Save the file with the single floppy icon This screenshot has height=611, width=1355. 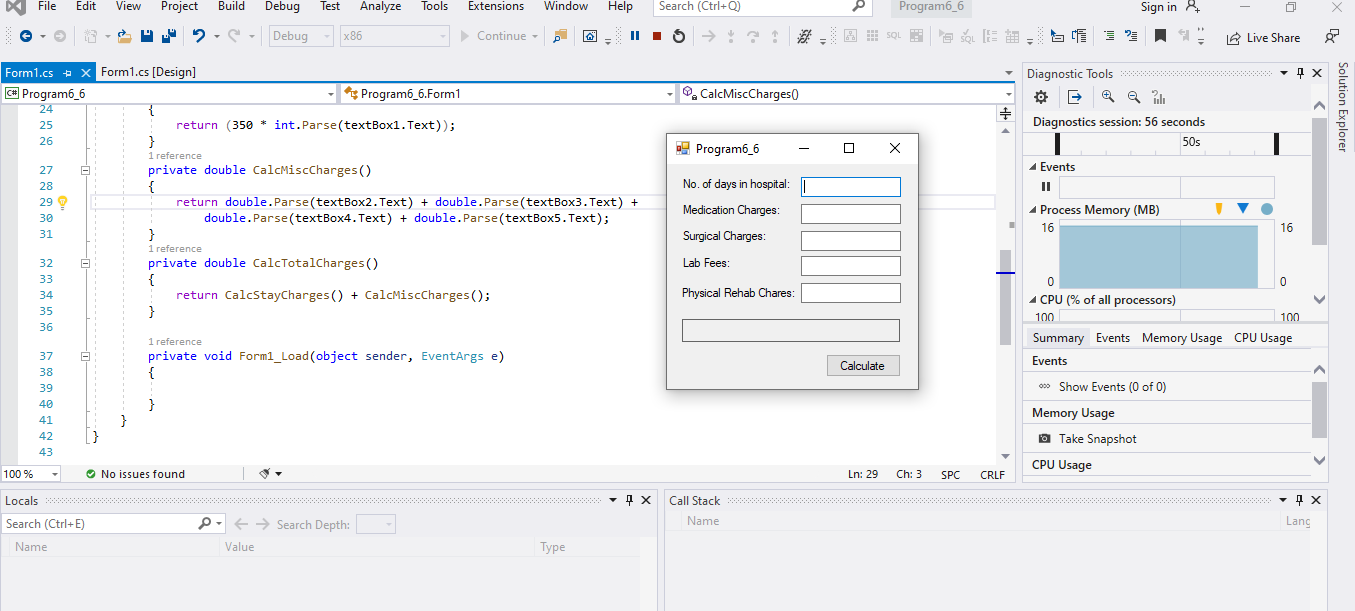(x=147, y=36)
